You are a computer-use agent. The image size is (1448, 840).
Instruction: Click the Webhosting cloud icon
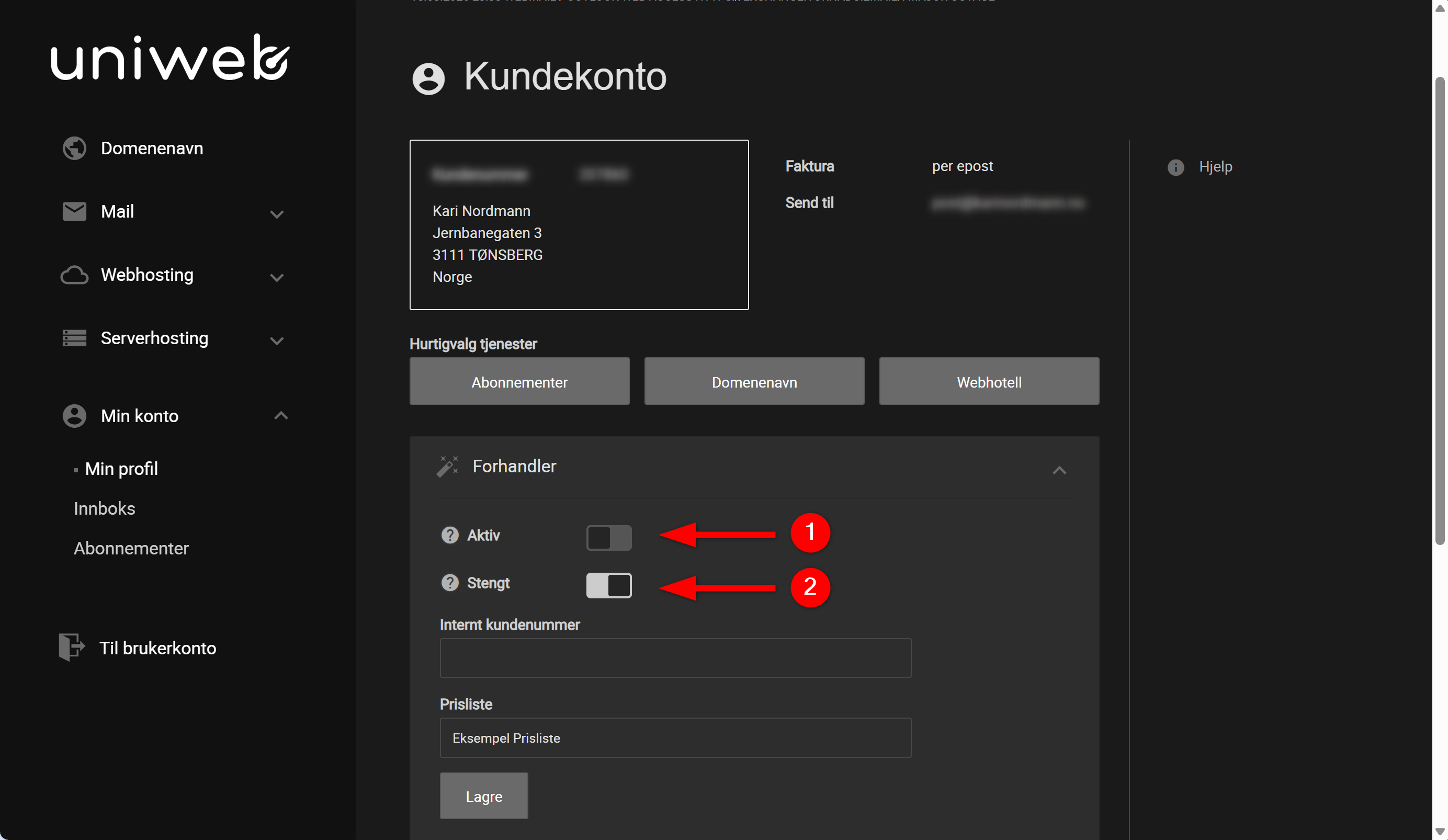pyautogui.click(x=74, y=275)
